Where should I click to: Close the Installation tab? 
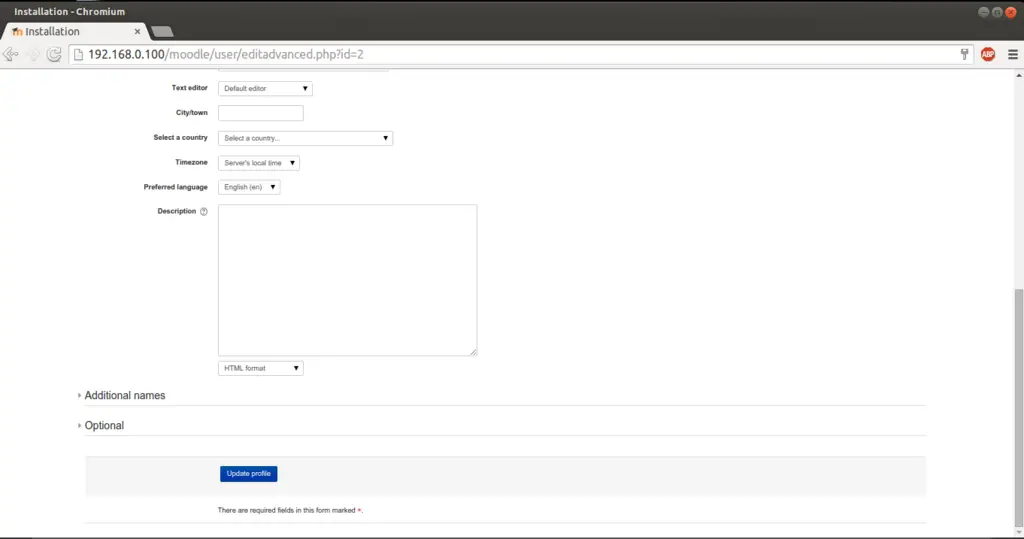click(x=137, y=31)
